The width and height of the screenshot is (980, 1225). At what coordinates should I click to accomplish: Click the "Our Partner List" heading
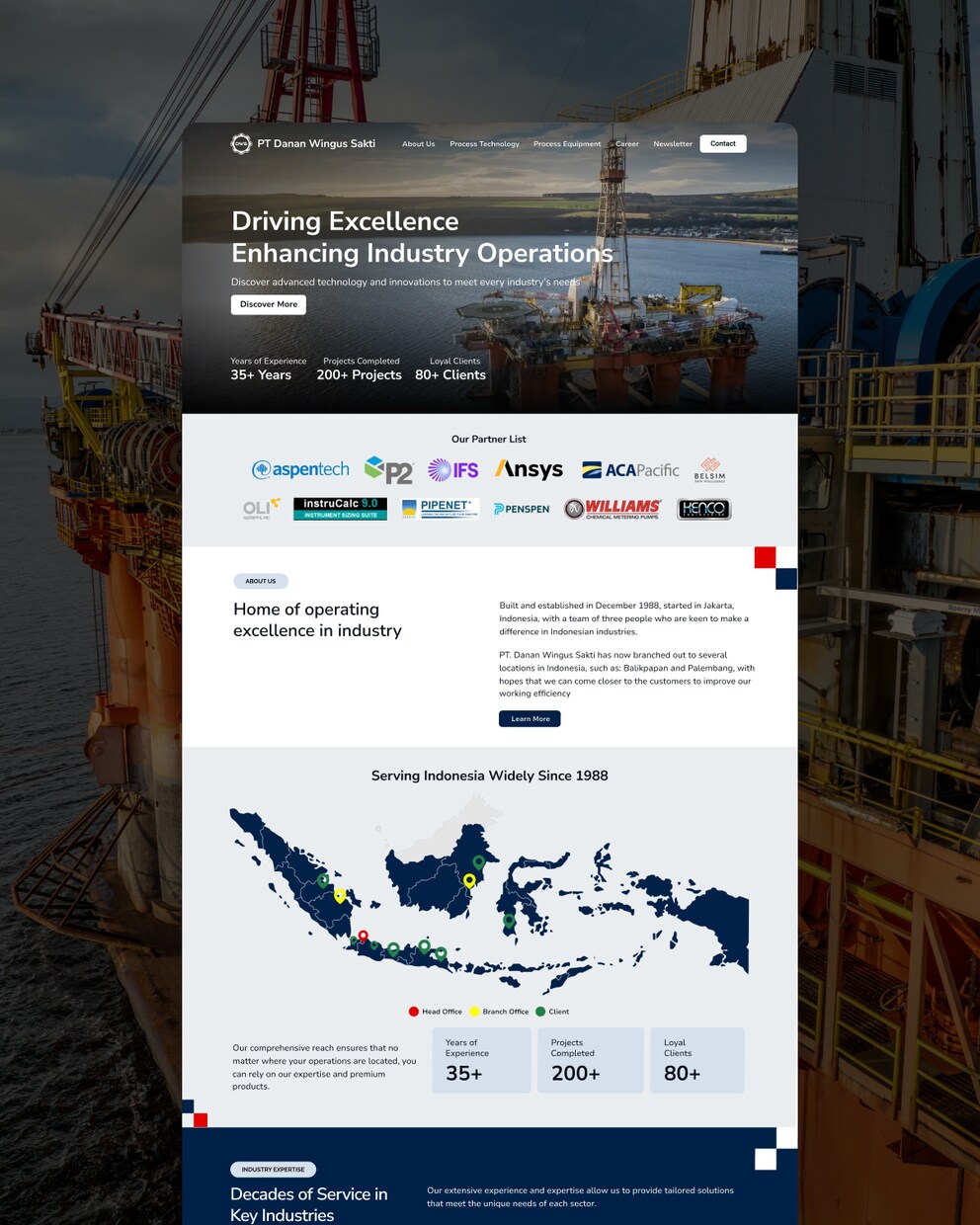[x=489, y=440]
